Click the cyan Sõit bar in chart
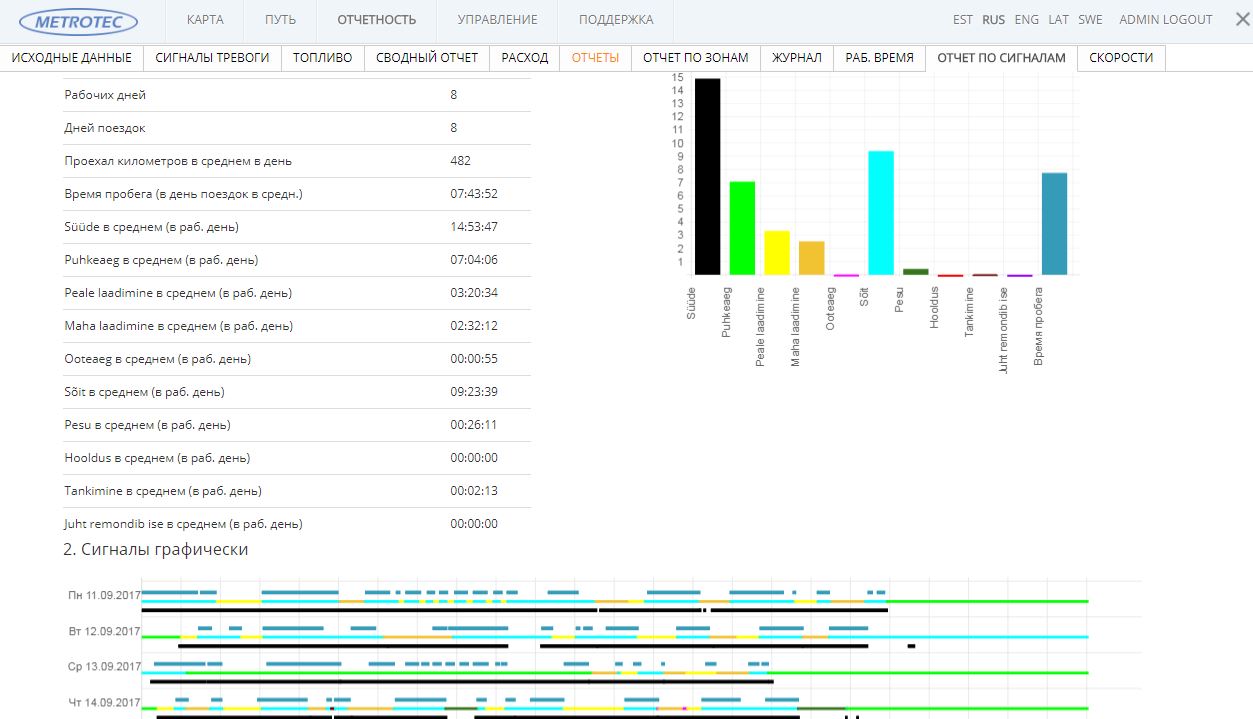This screenshot has width=1253, height=719. click(x=880, y=213)
